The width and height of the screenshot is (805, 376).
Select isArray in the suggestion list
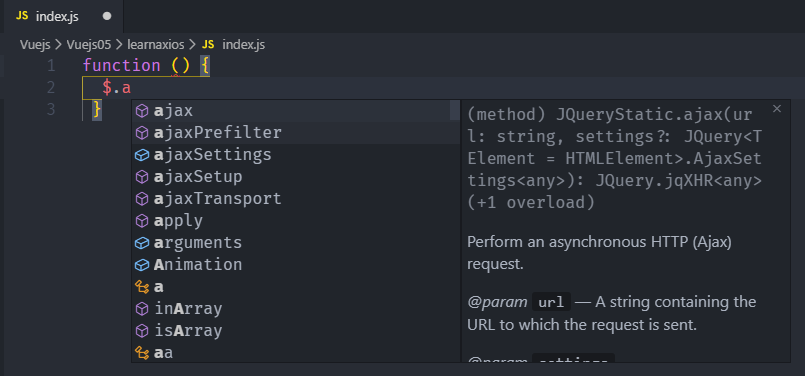296,331
